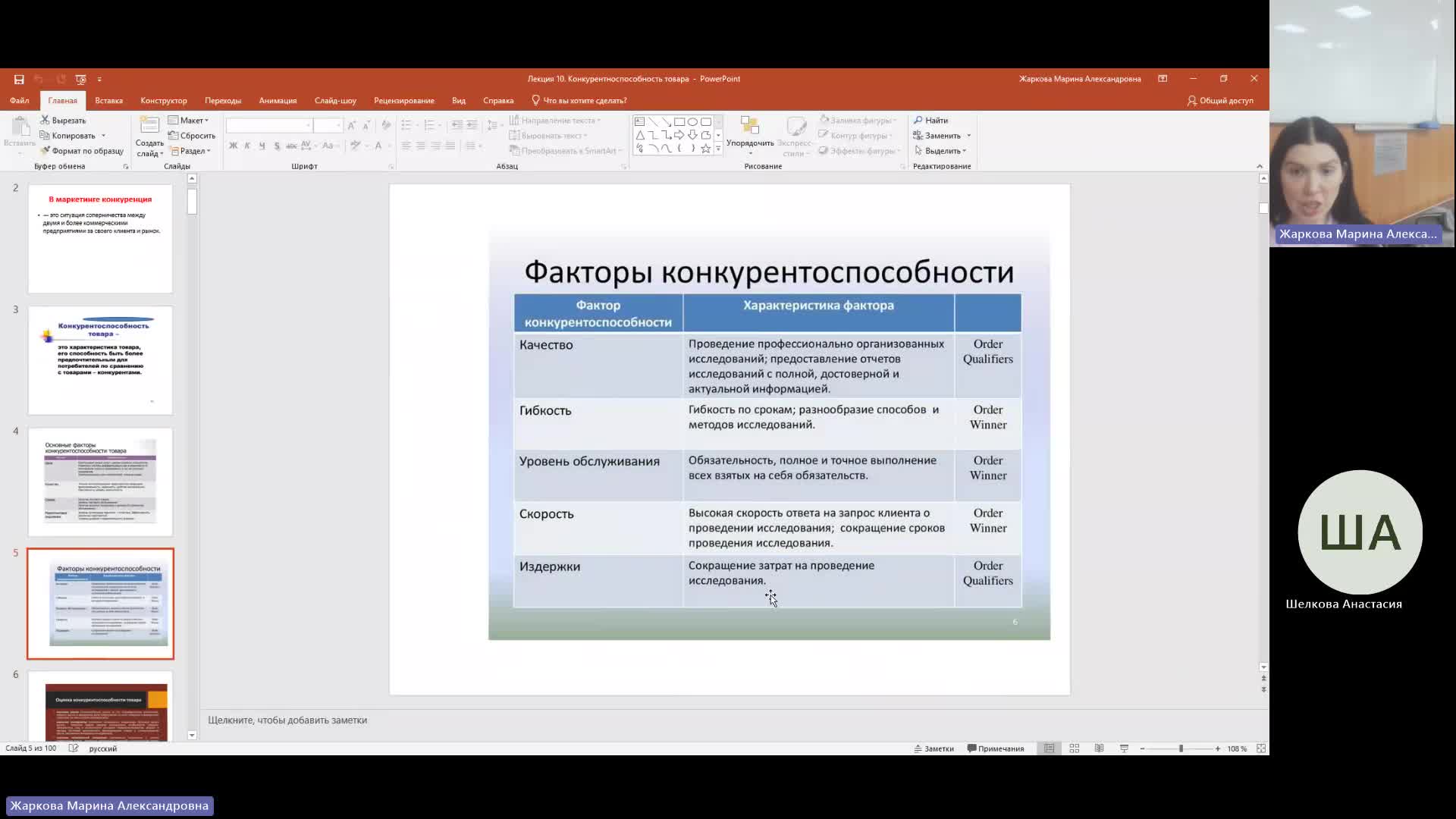Select slide 3 thumbnail Конкурентоспособность товара

(100, 360)
